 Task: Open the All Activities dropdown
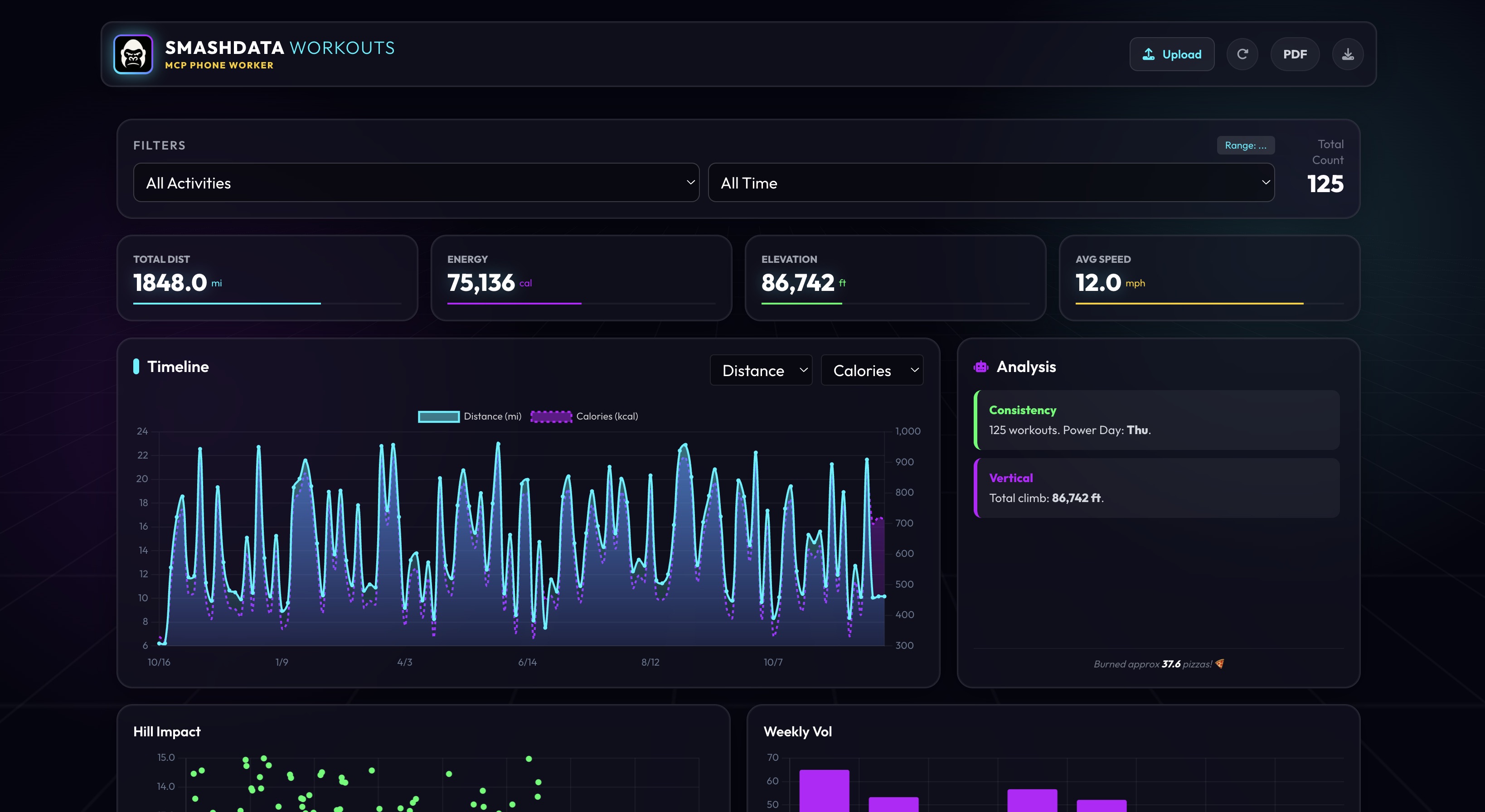tap(416, 182)
